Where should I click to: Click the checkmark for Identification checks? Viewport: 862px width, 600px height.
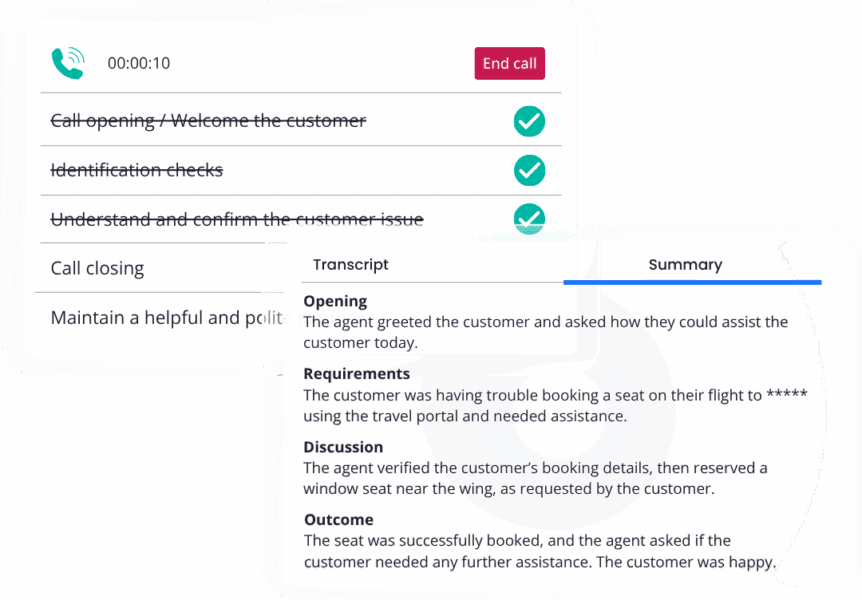tap(529, 170)
